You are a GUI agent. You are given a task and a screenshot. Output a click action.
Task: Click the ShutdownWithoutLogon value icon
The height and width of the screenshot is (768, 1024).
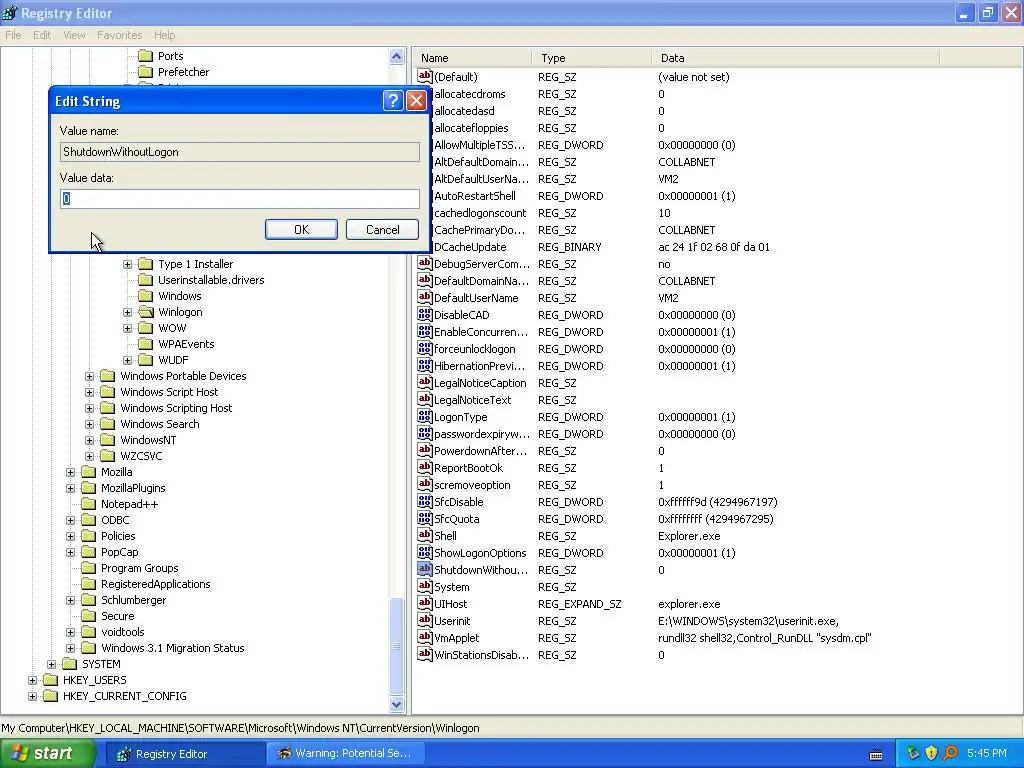pyautogui.click(x=424, y=569)
